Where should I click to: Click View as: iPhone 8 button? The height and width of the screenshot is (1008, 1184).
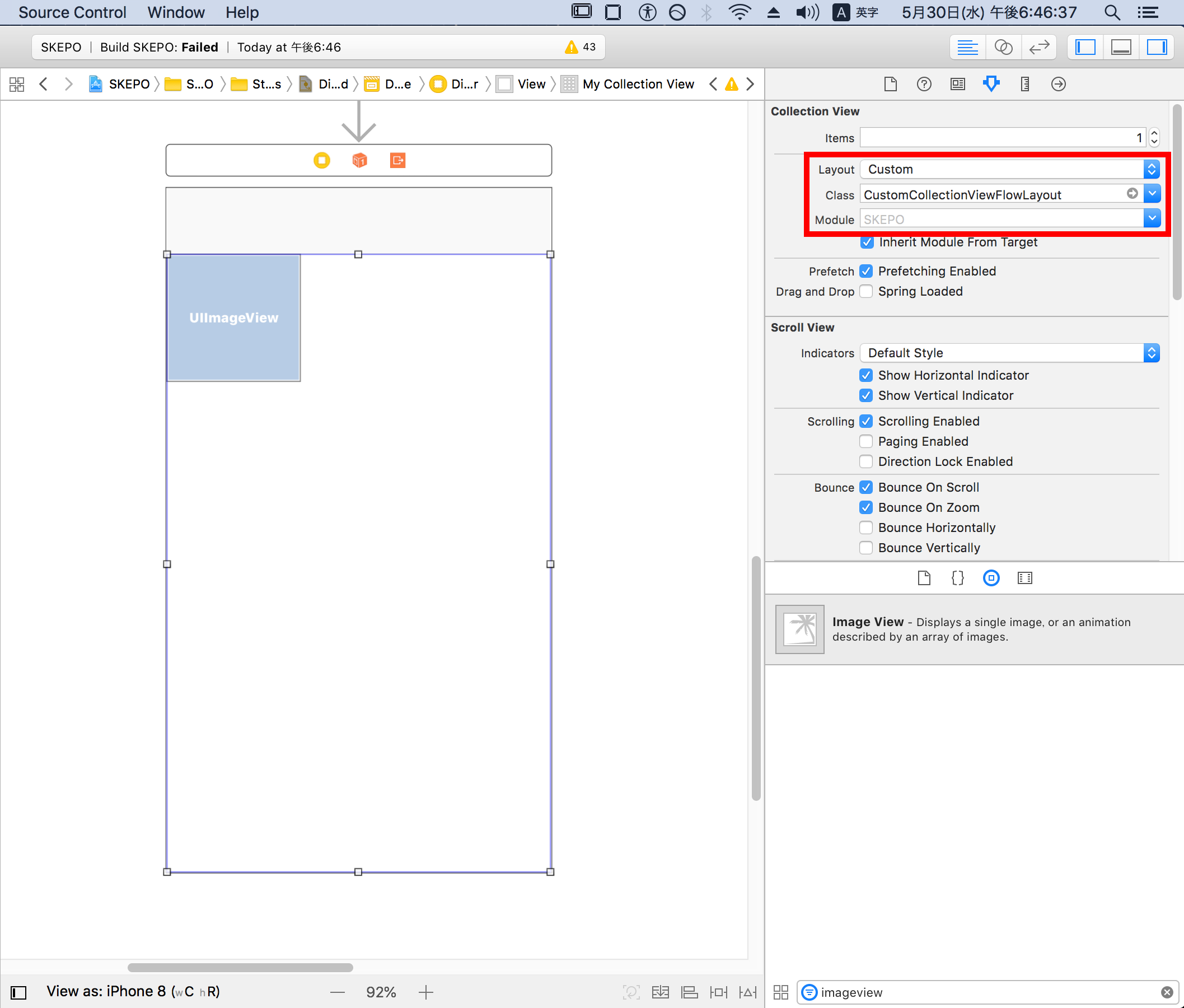[x=133, y=991]
